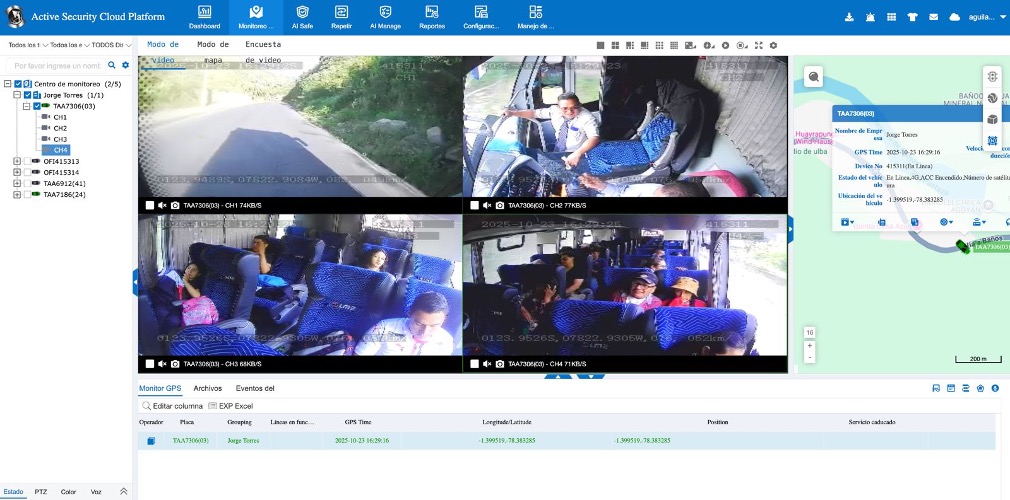Open the TODOS Di filter dropdown
1010x500 pixels.
[x=111, y=45]
